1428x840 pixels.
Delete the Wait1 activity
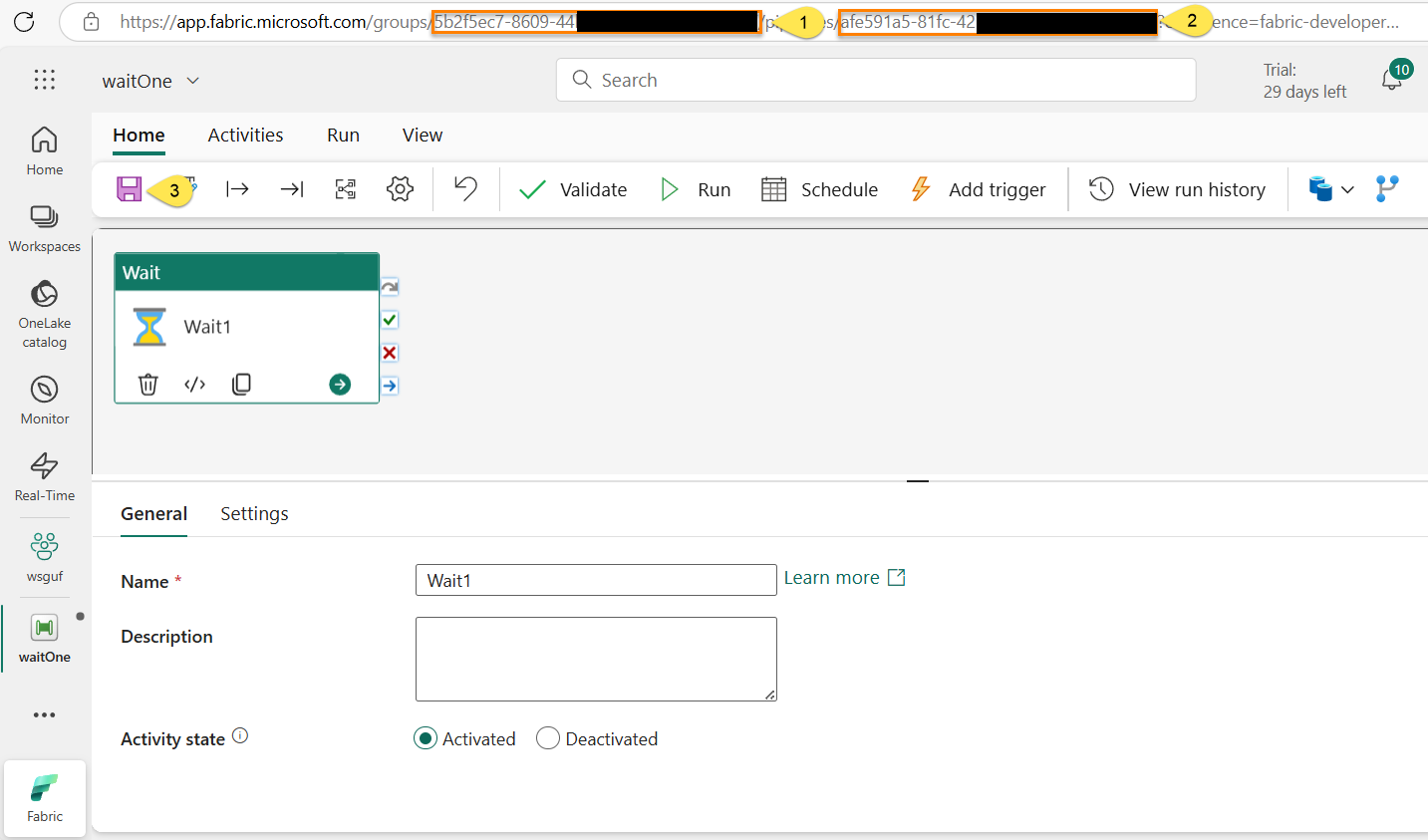tap(148, 384)
